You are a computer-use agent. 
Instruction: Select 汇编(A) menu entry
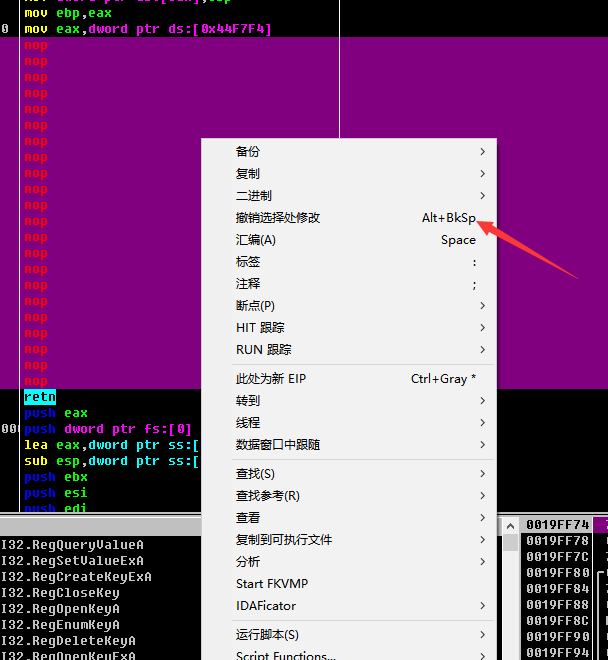click(x=256, y=240)
